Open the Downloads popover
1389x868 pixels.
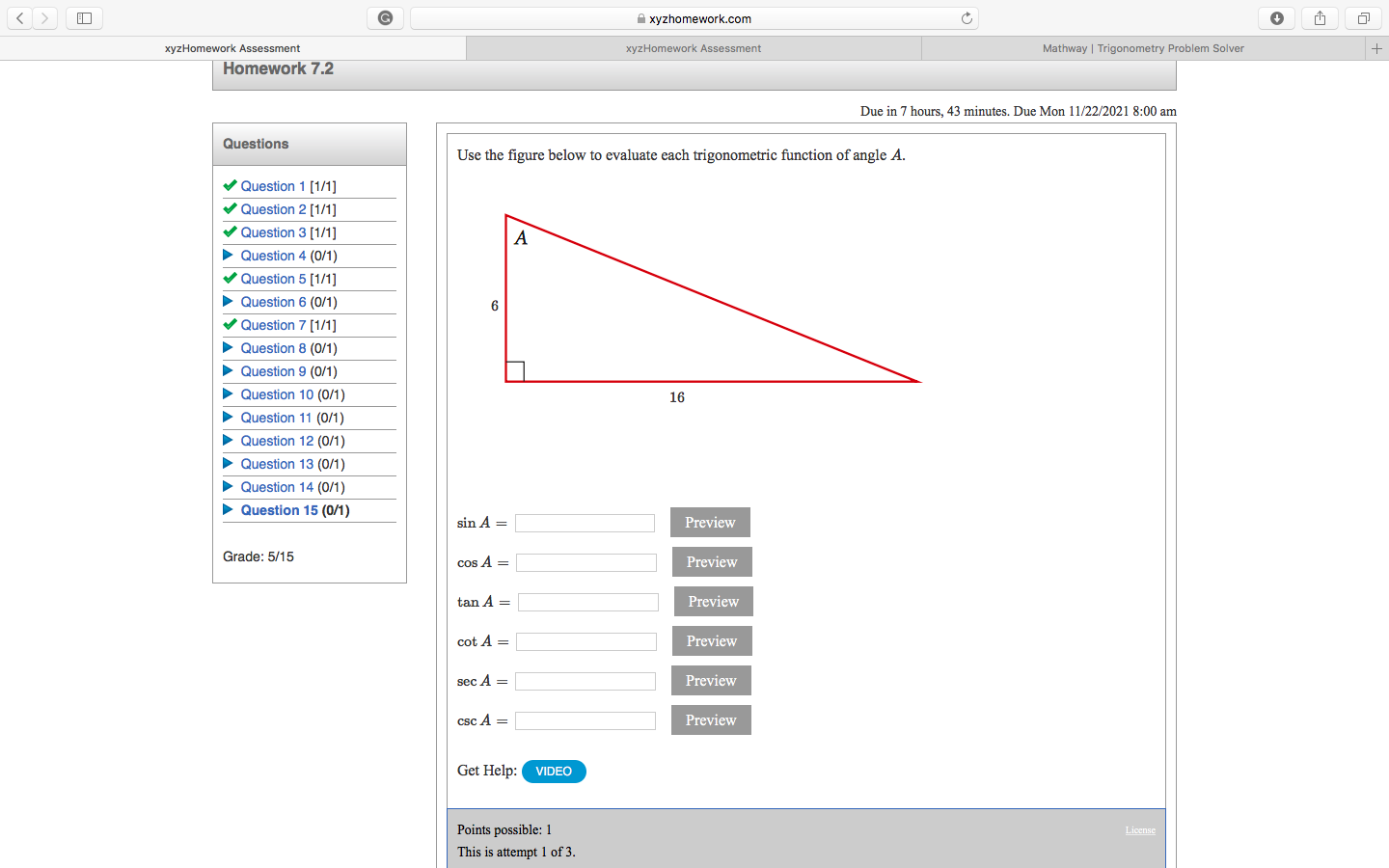pyautogui.click(x=1276, y=17)
